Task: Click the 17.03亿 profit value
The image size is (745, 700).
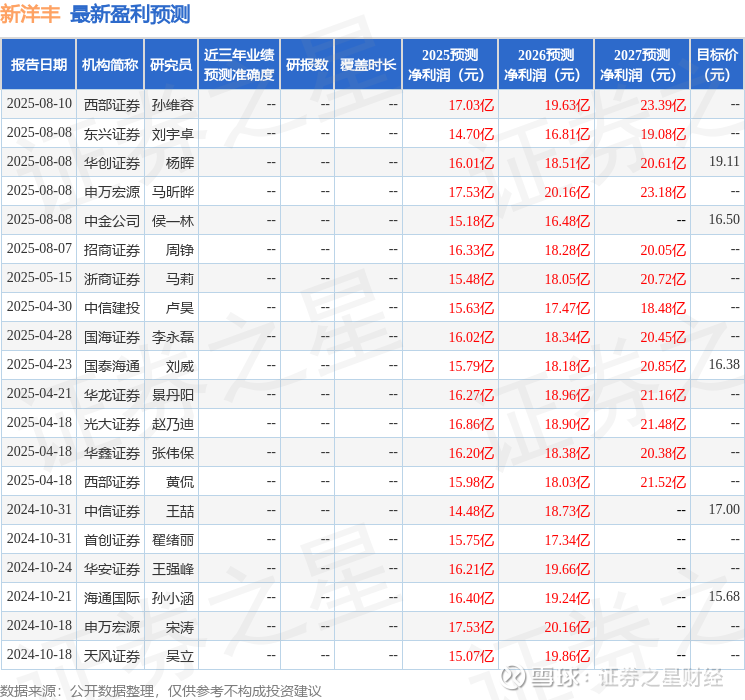Action: 471,105
